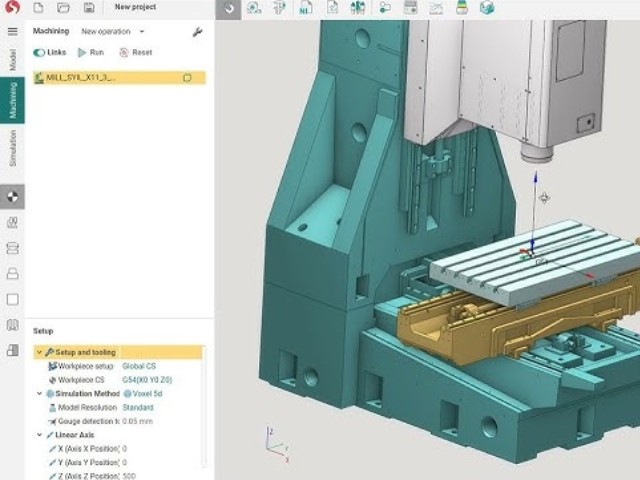Click the Reset button
The height and width of the screenshot is (480, 640).
(x=136, y=52)
